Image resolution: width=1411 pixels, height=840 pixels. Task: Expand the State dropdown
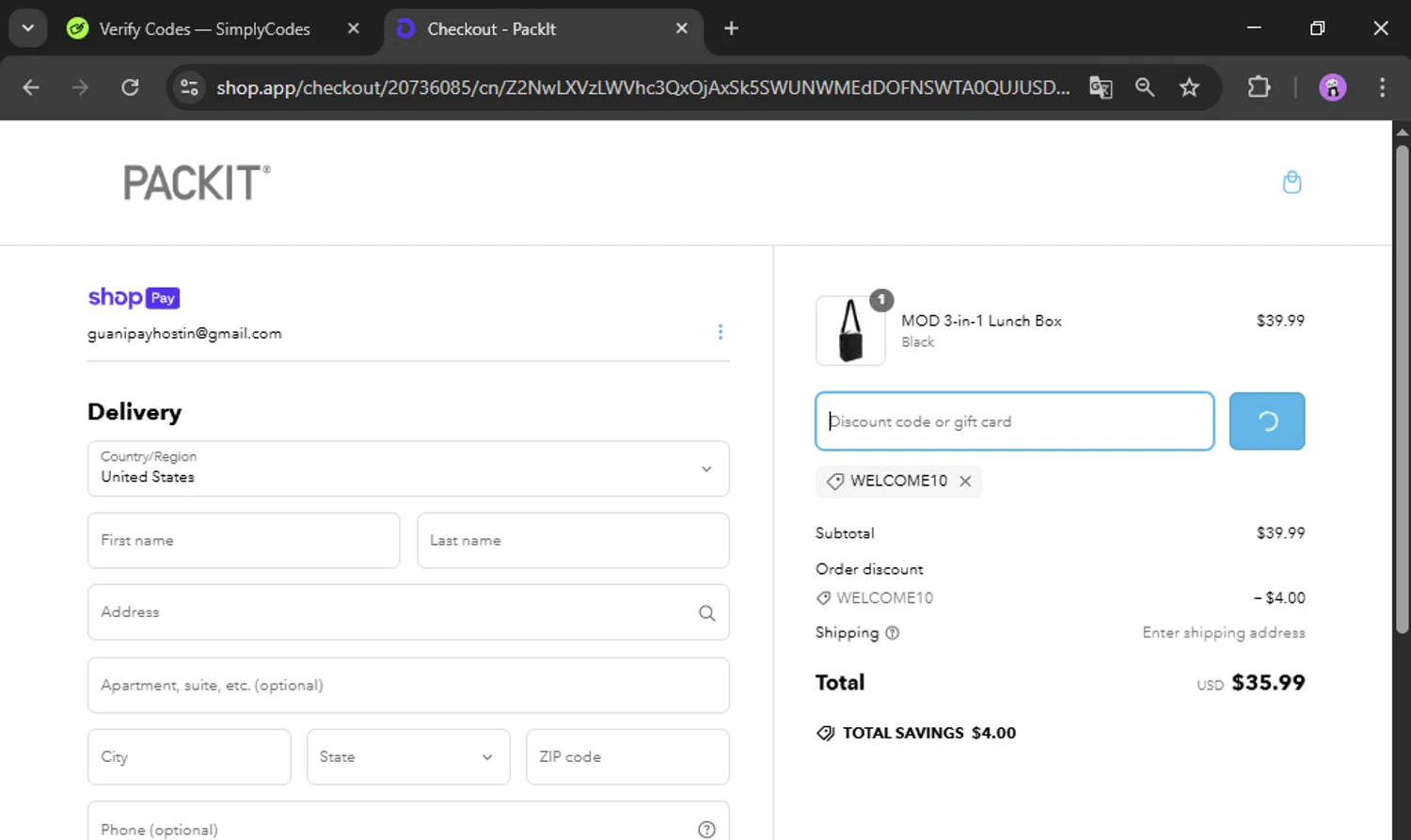[408, 757]
